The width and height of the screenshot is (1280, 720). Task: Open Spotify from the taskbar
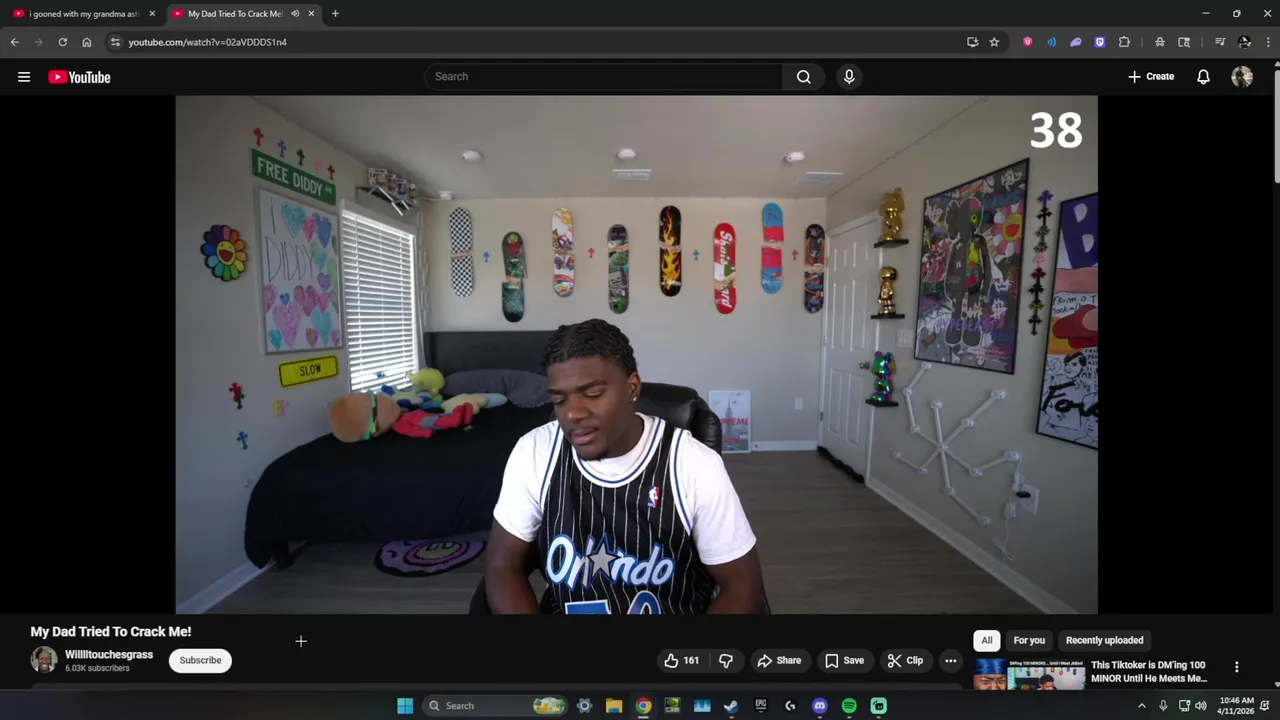[849, 706]
